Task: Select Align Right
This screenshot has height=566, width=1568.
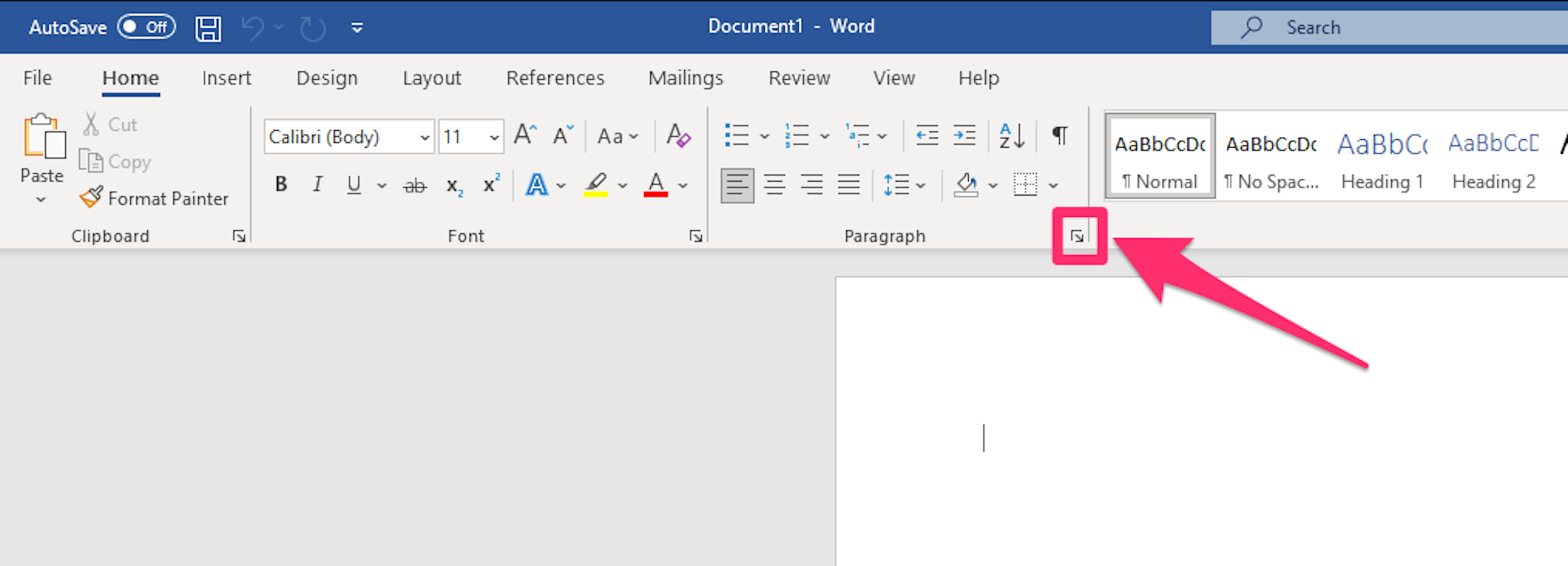Action: [811, 185]
